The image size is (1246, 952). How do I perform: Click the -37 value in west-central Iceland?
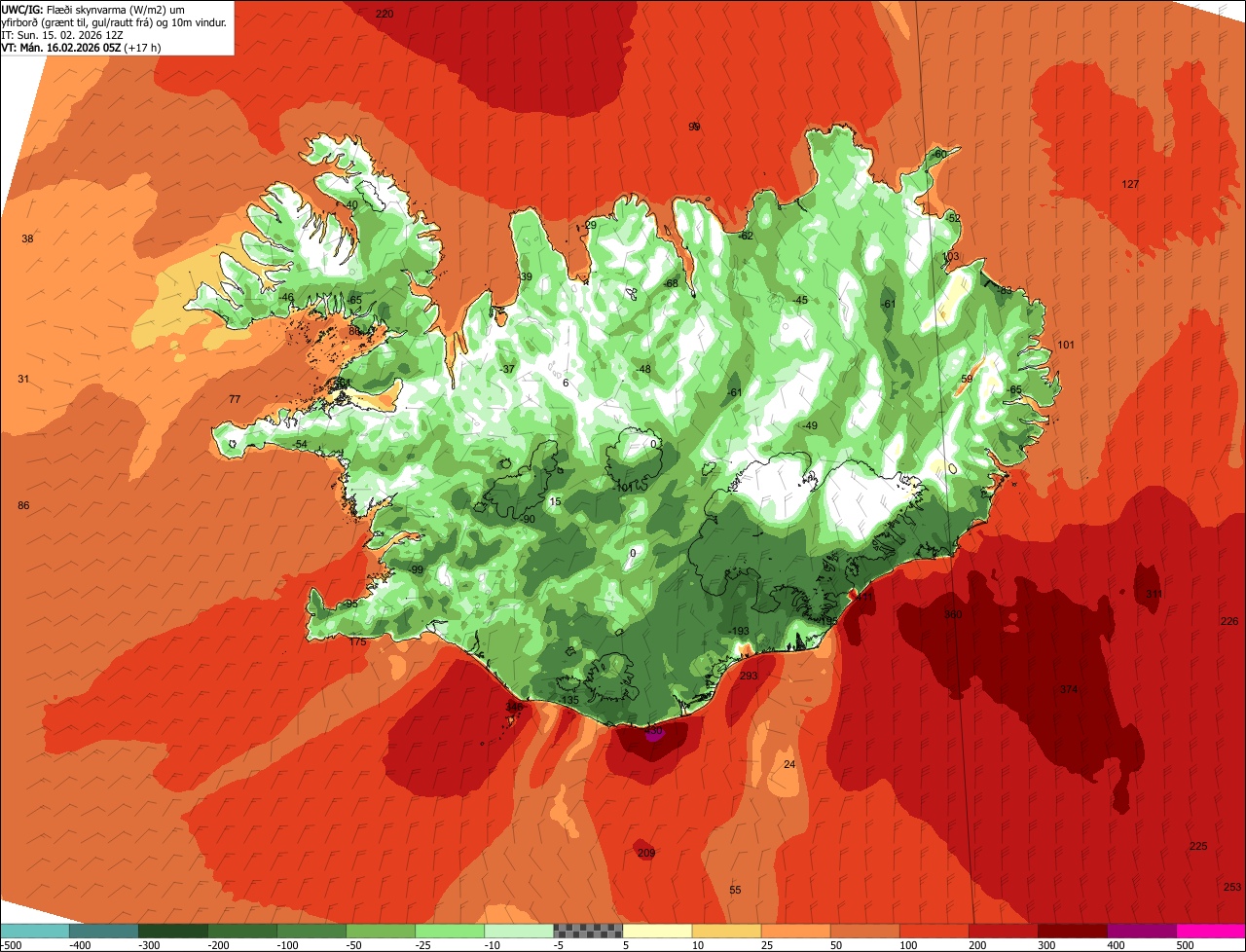coord(507,370)
